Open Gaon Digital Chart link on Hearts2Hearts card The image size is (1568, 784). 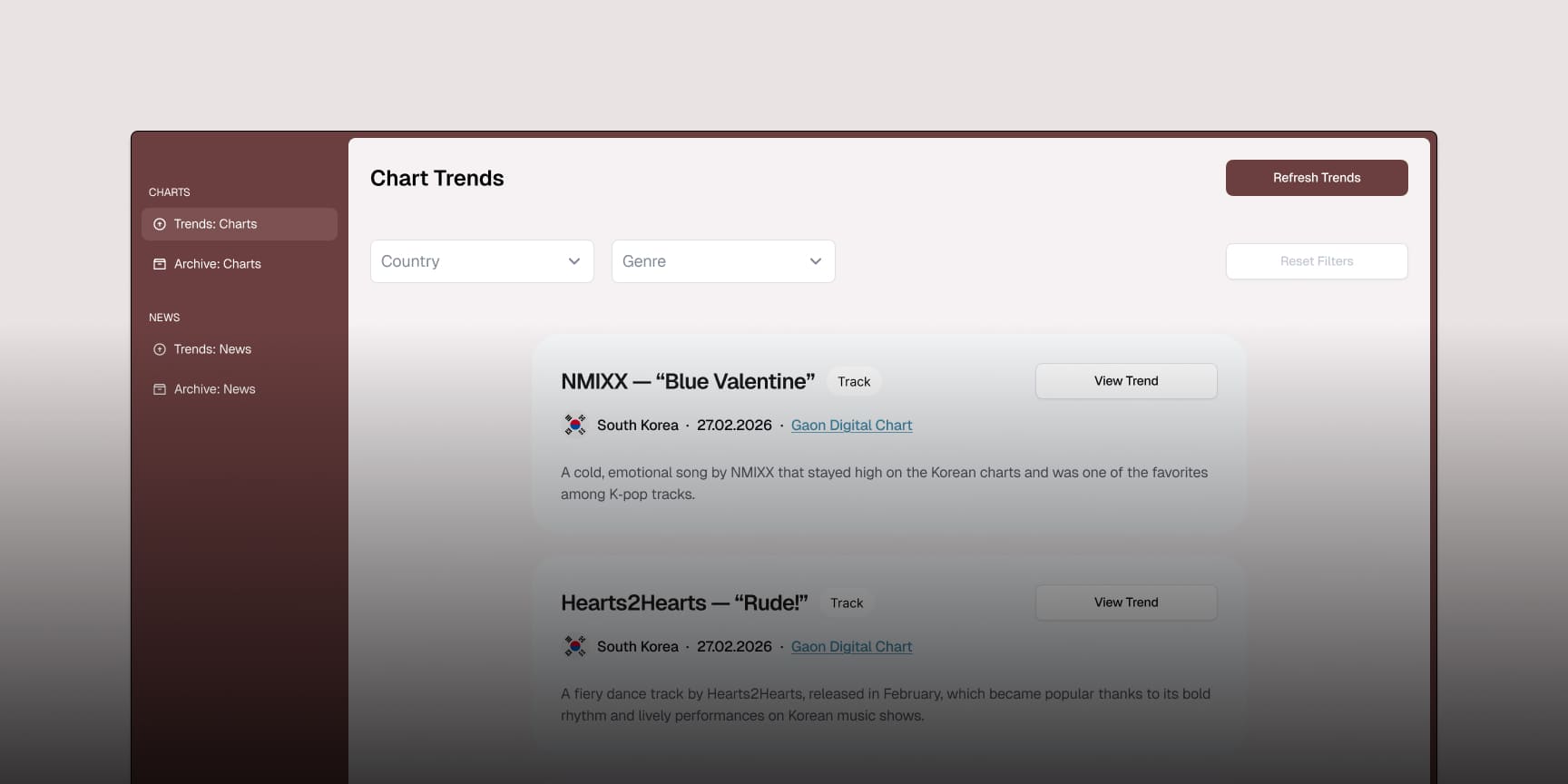851,646
